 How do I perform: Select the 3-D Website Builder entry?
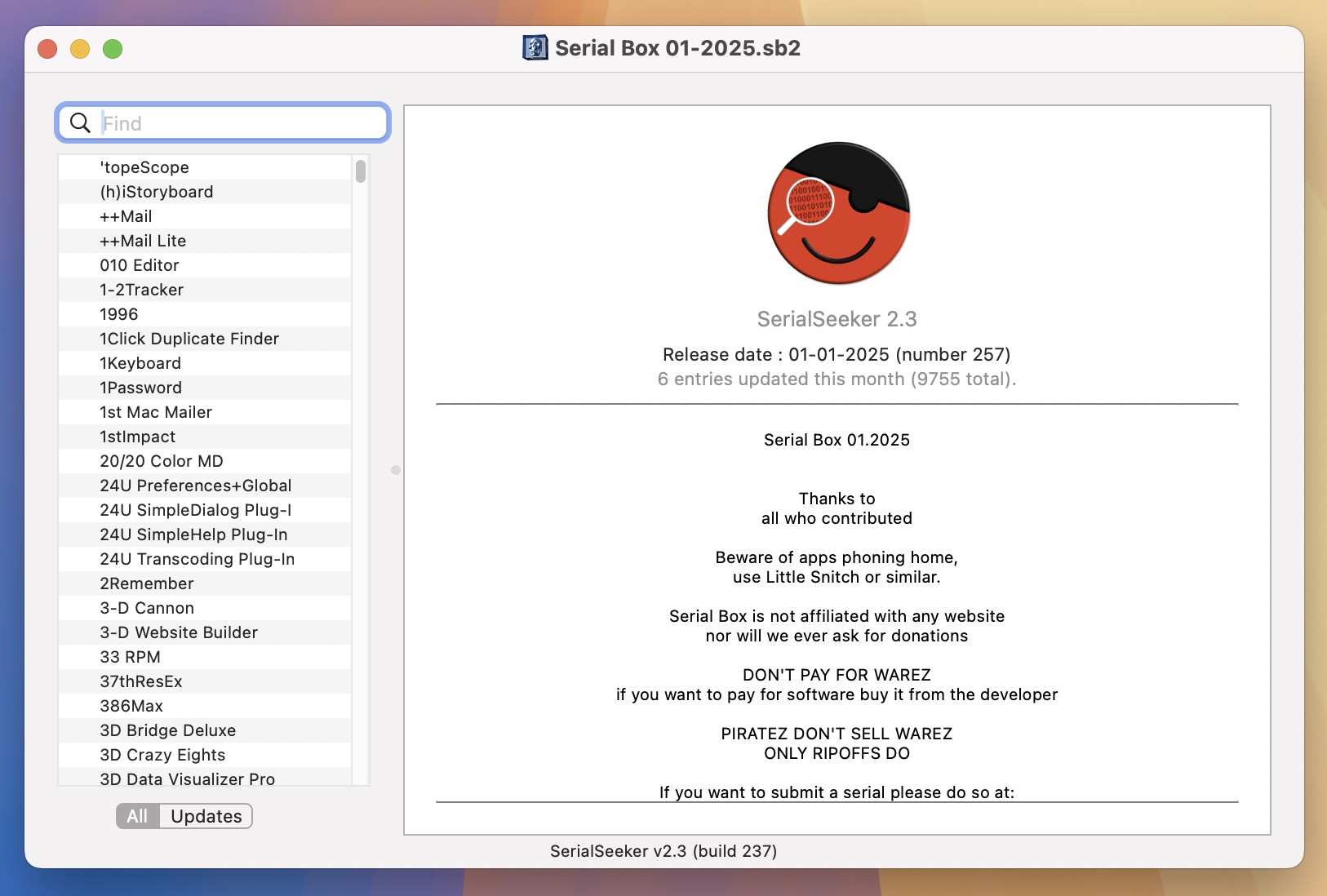205,632
